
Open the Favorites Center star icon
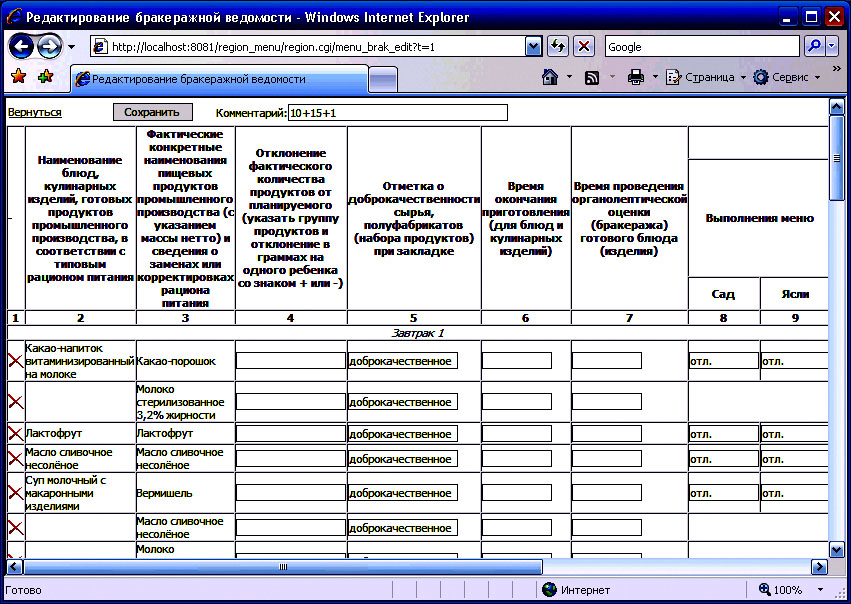tap(18, 77)
